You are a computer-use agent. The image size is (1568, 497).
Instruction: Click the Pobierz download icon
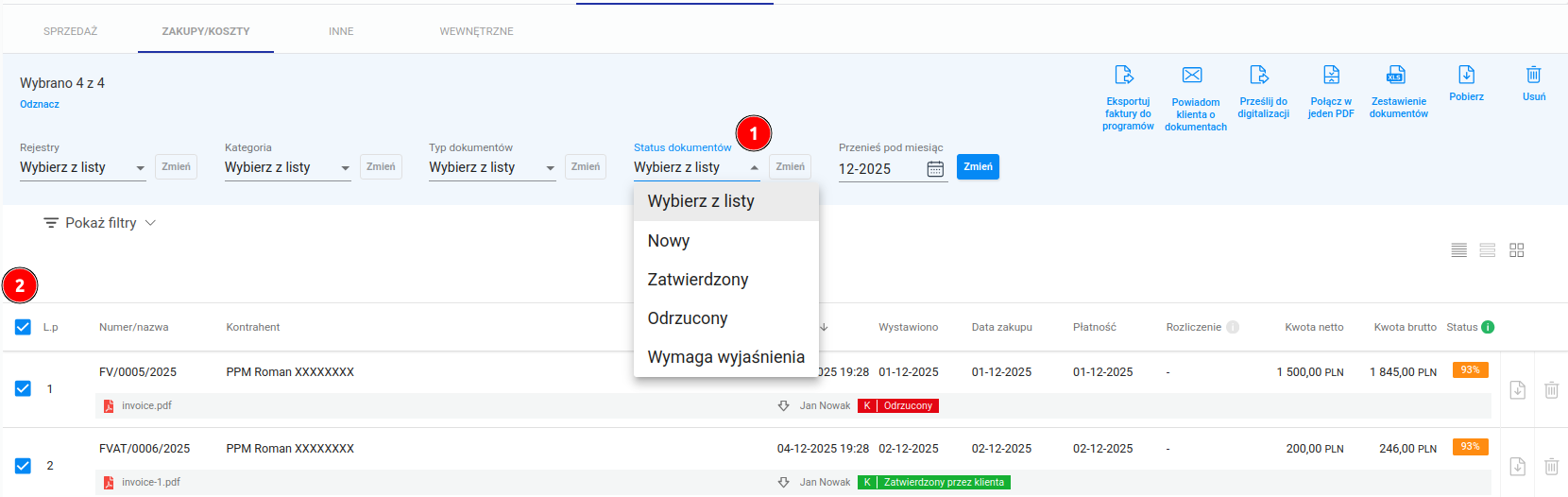(1466, 76)
